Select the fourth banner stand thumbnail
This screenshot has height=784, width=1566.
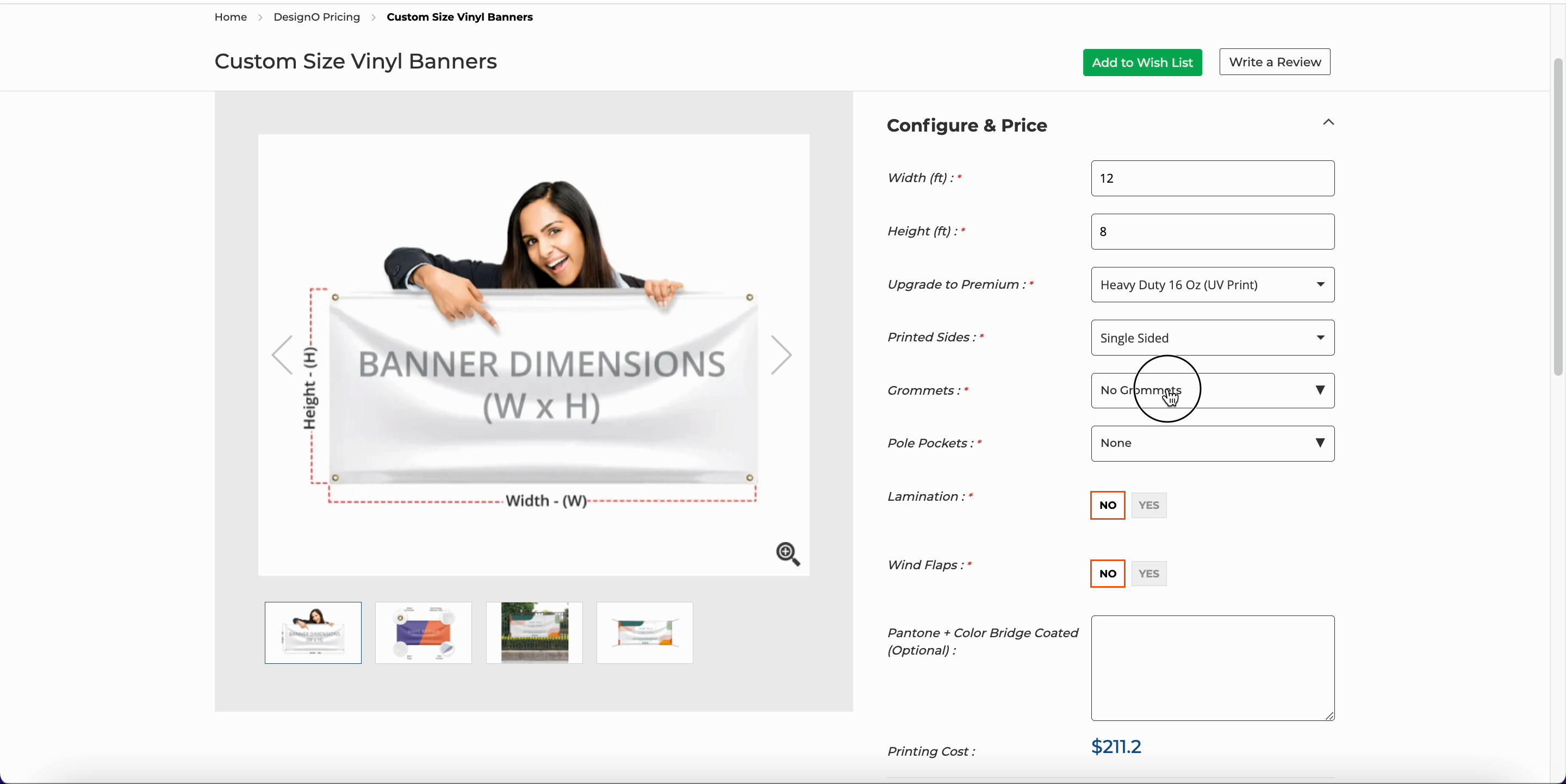pyautogui.click(x=644, y=633)
